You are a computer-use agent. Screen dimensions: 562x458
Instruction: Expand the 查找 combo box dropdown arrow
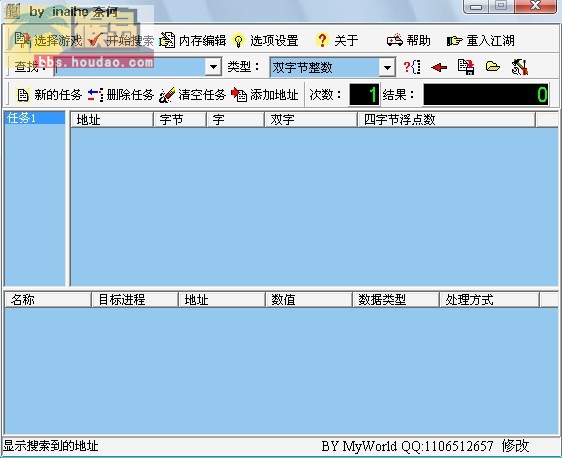213,67
